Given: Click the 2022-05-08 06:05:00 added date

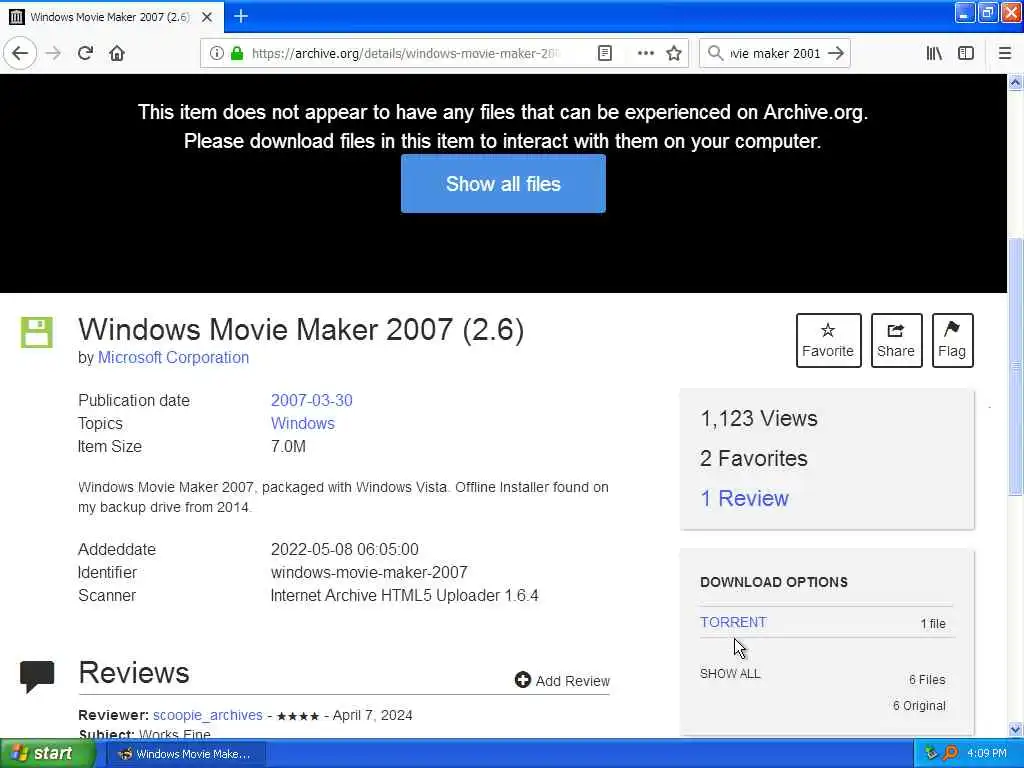Looking at the screenshot, I should point(345,549).
